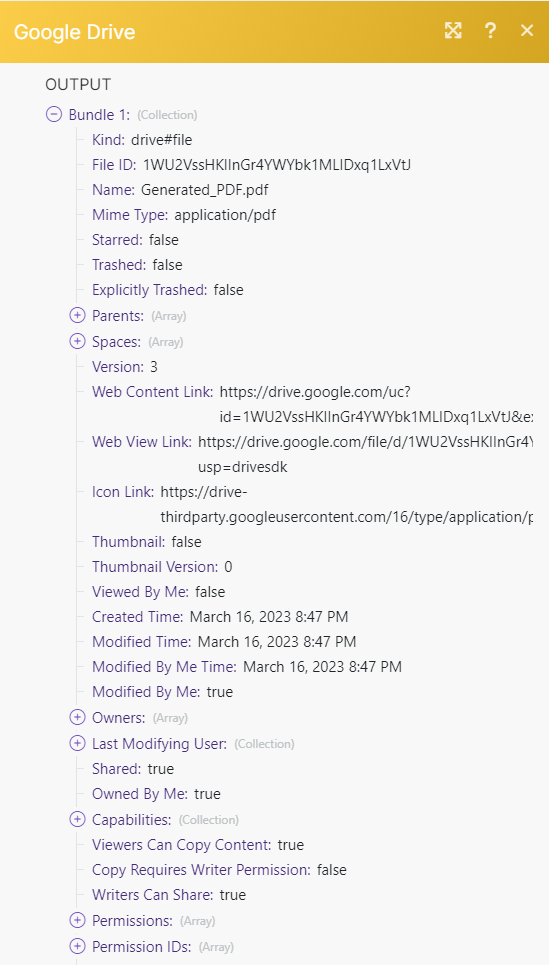
Task: Expand the Parents array
Action: [77, 316]
